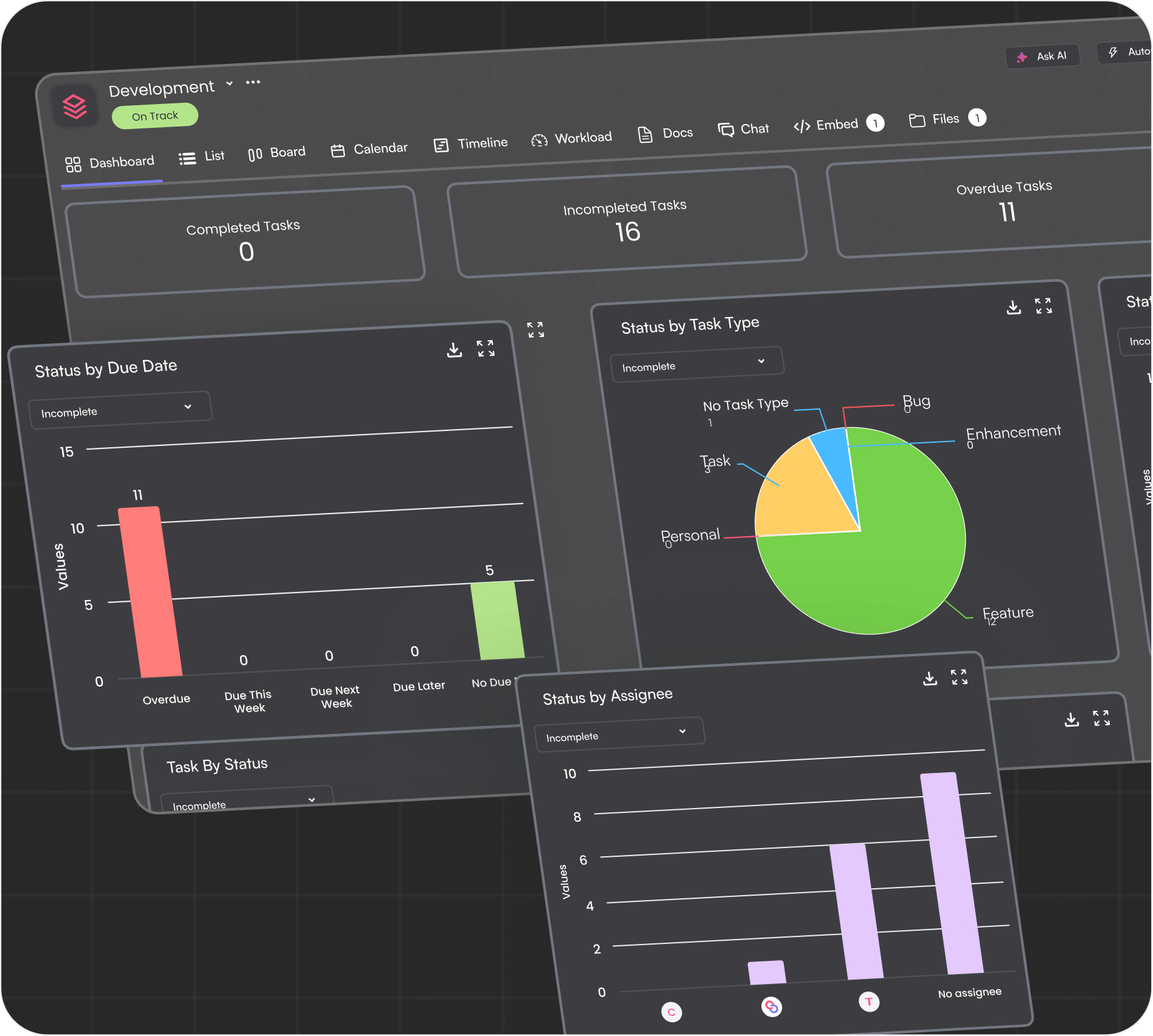Screen dimensions: 1153x1036
Task: Open Incomplete dropdown in Status by Task Type
Action: tap(697, 364)
